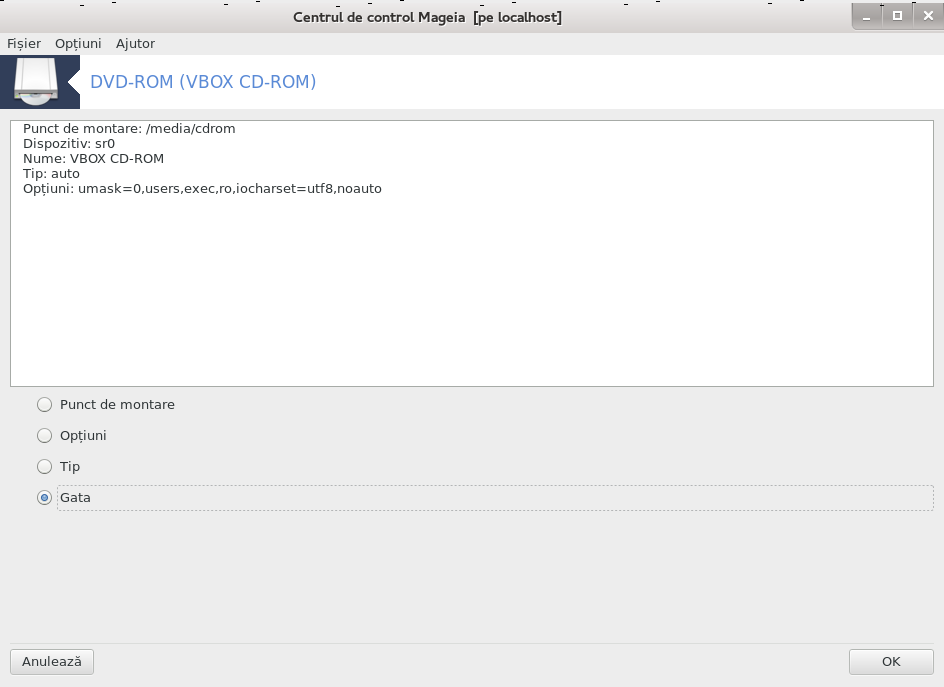Click the /media/cdrom mount point line
Viewport: 944px width, 687px height.
129,128
